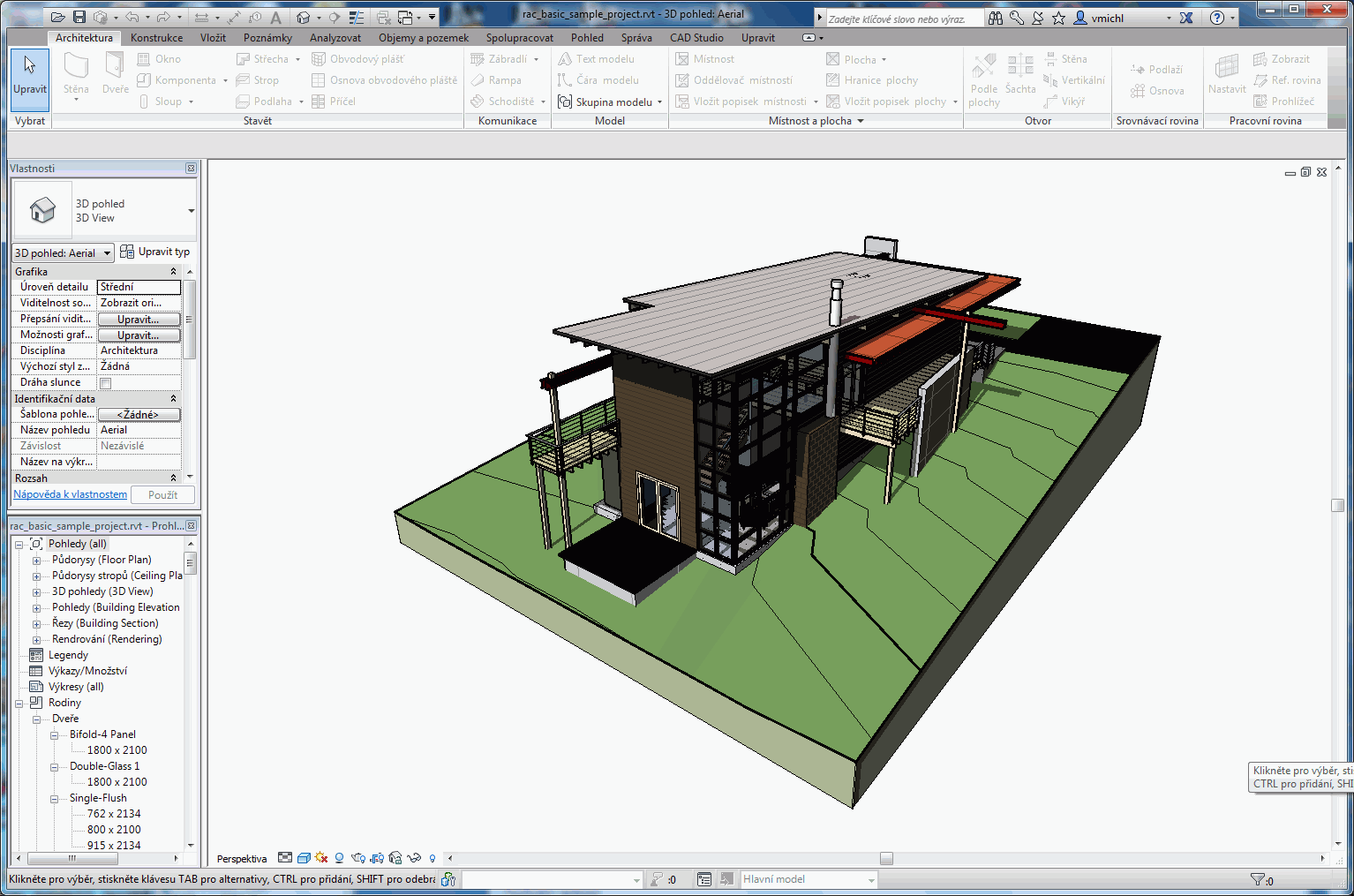Click the Help question mark icon

pyautogui.click(x=1217, y=18)
